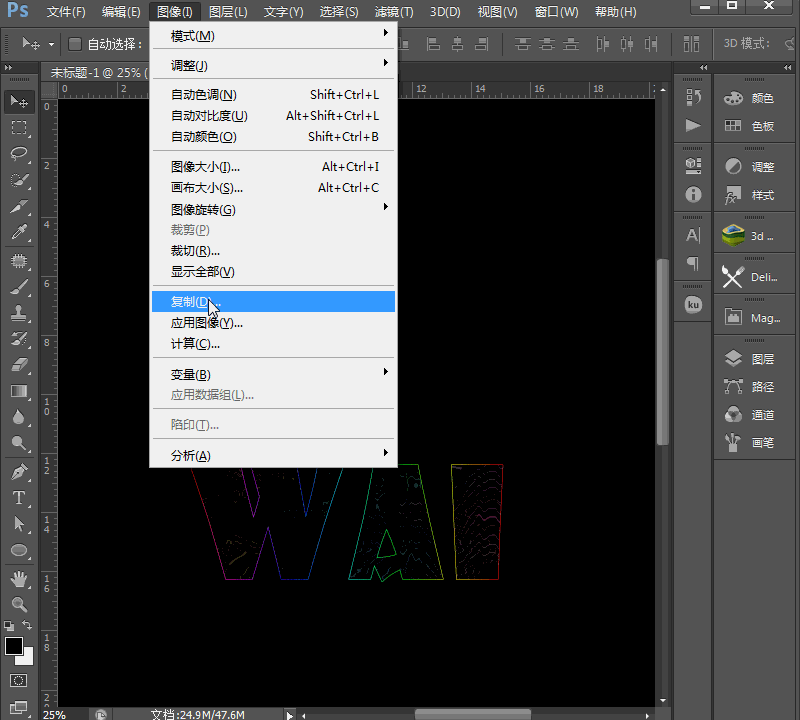
Task: Open the Paragraph panel icon
Action: coord(693,263)
